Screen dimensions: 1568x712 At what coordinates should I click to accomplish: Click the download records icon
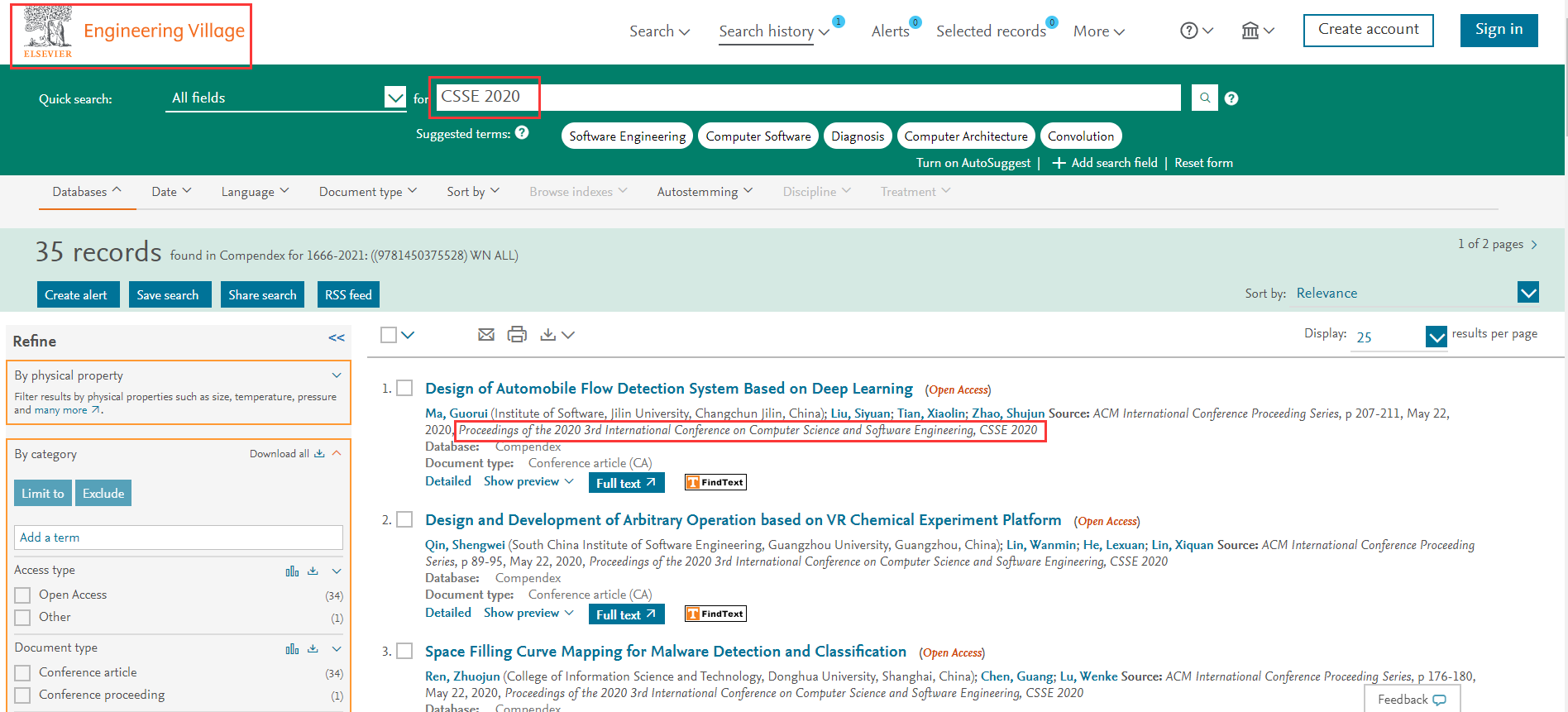[547, 334]
